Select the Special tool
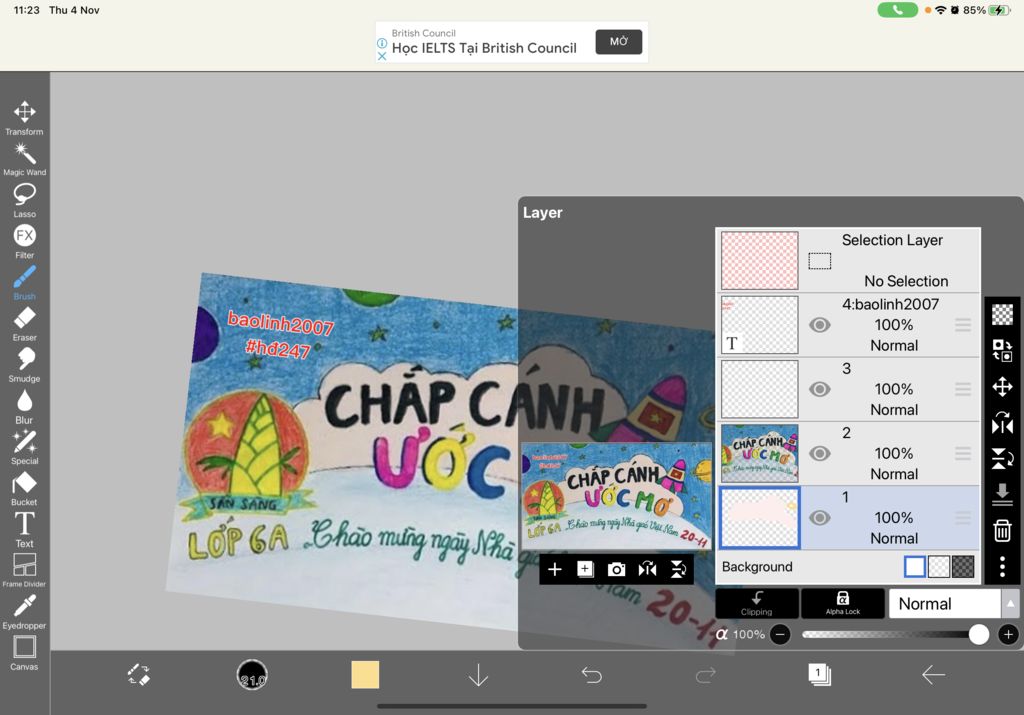 click(x=24, y=448)
